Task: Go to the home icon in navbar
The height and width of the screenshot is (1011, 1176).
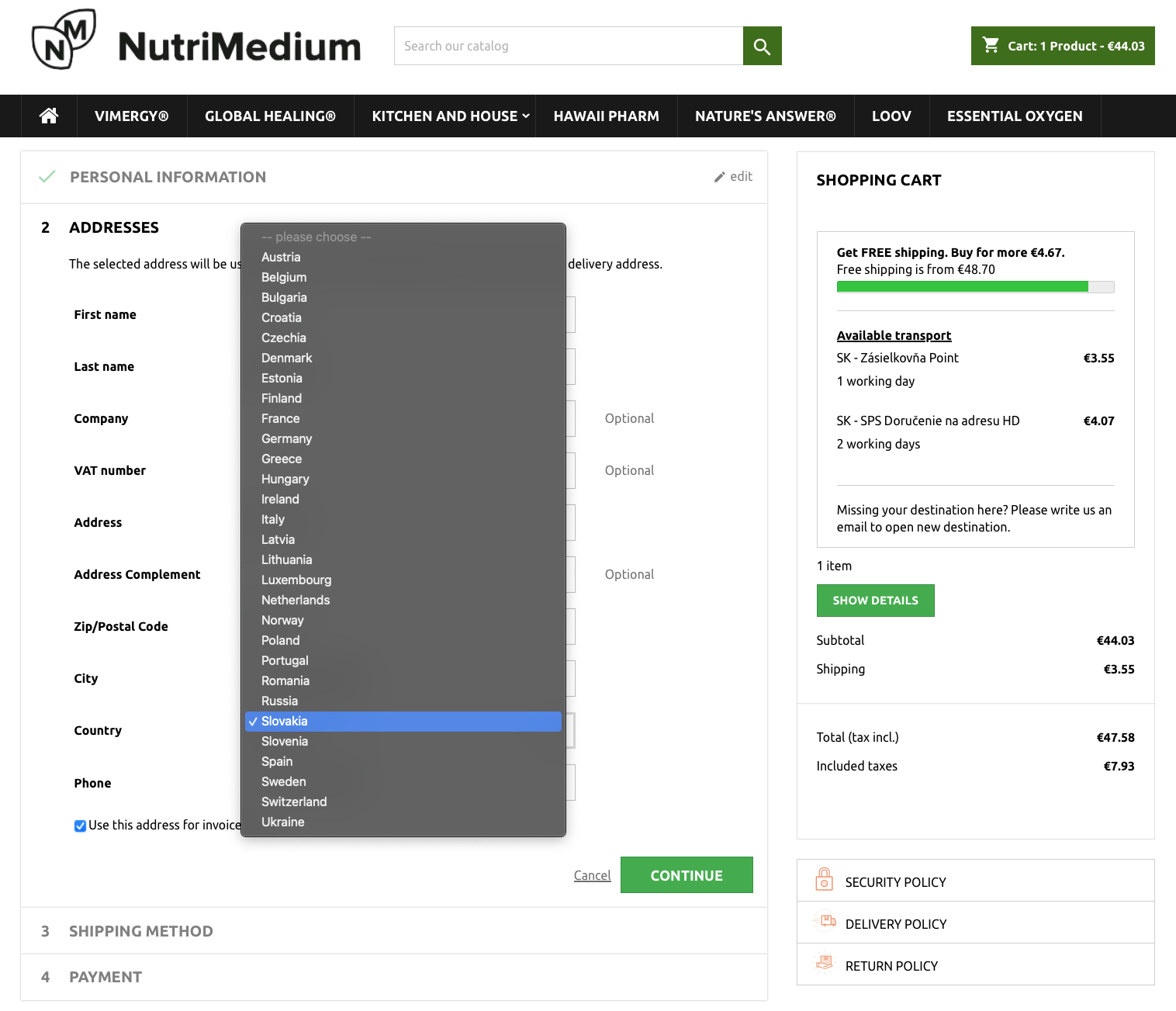Action: [x=49, y=116]
